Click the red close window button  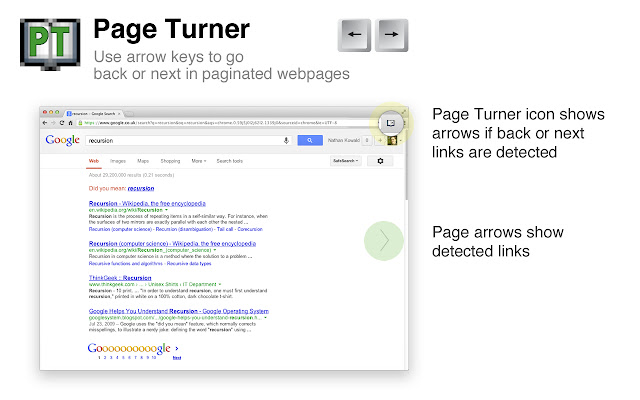[x=45, y=112]
